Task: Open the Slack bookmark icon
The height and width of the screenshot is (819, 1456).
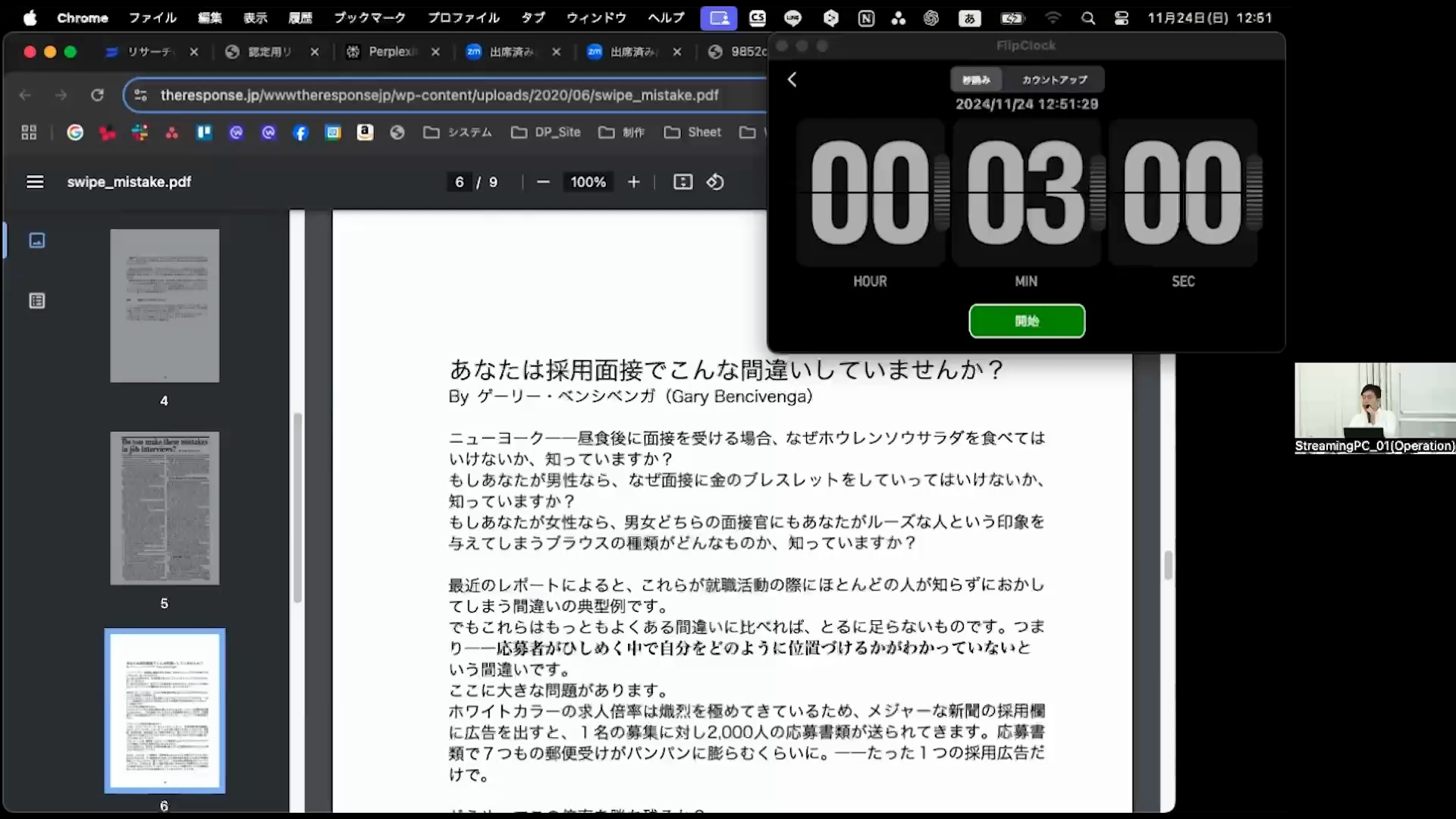Action: coord(140,133)
